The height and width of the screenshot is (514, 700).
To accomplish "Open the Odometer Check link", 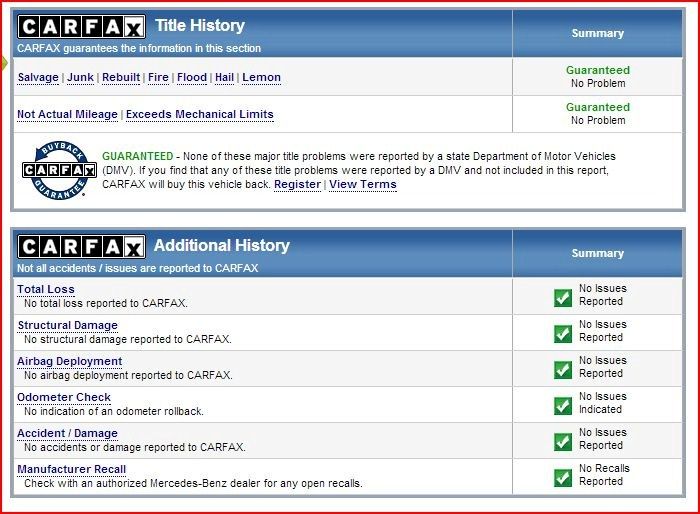I will point(64,397).
